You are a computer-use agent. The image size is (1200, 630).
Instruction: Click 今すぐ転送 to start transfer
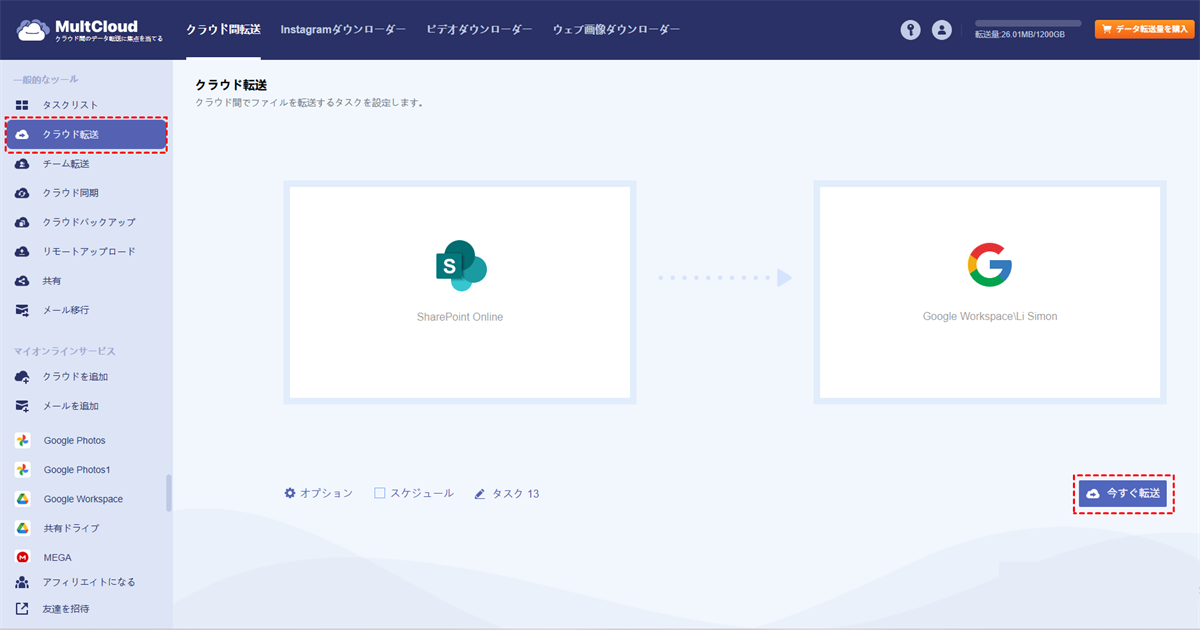(x=1124, y=493)
